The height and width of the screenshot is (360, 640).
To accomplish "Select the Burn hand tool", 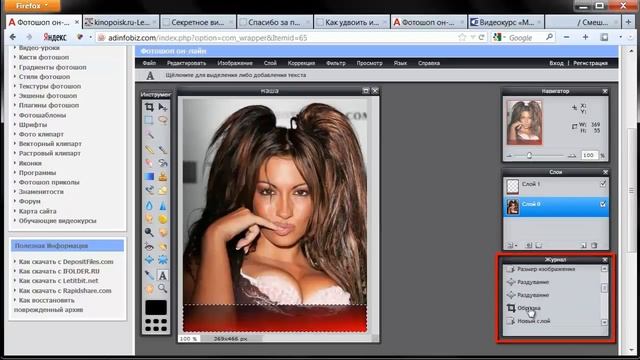I will coord(163,232).
